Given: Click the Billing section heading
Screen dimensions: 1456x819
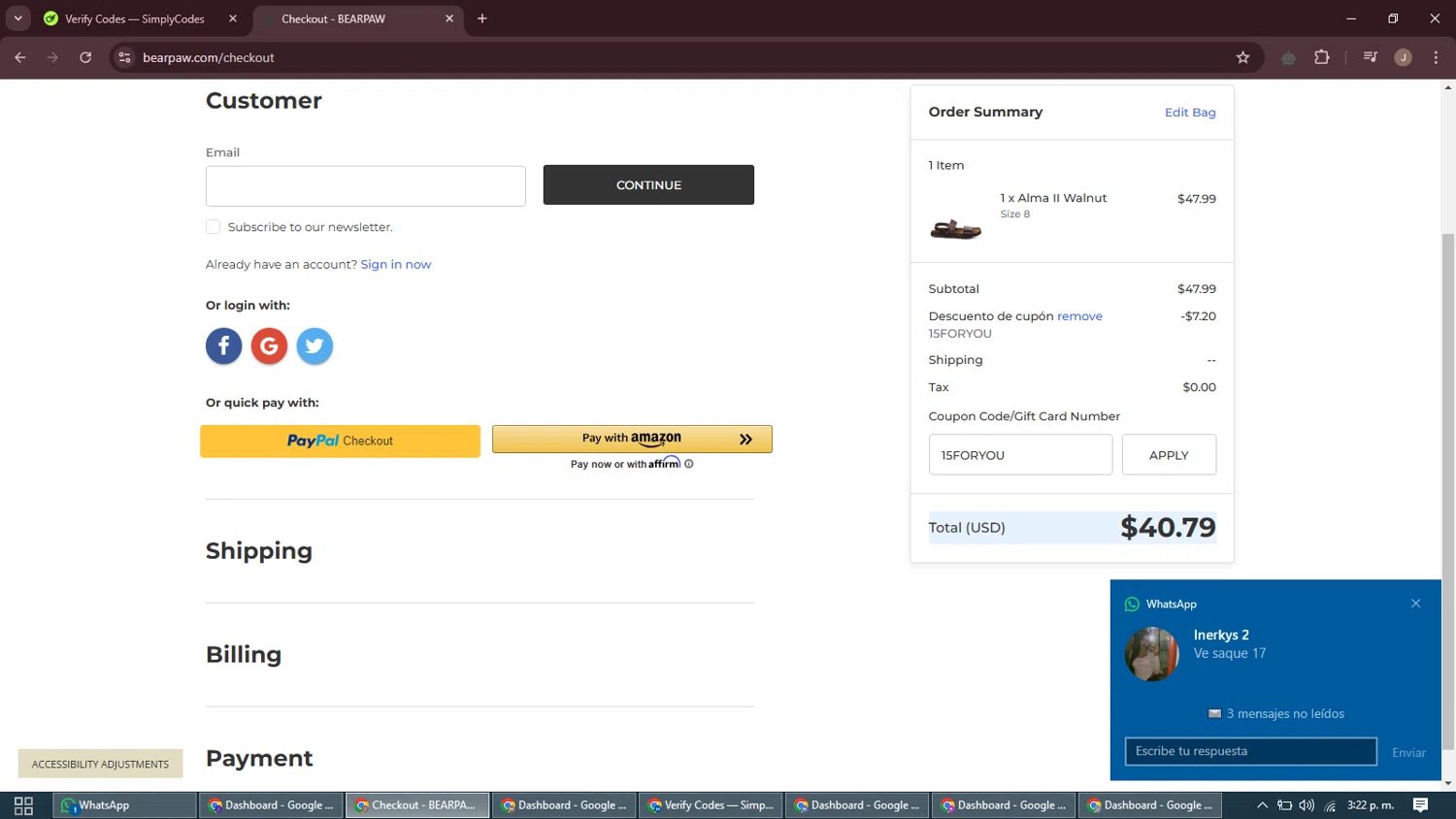Looking at the screenshot, I should pyautogui.click(x=244, y=655).
